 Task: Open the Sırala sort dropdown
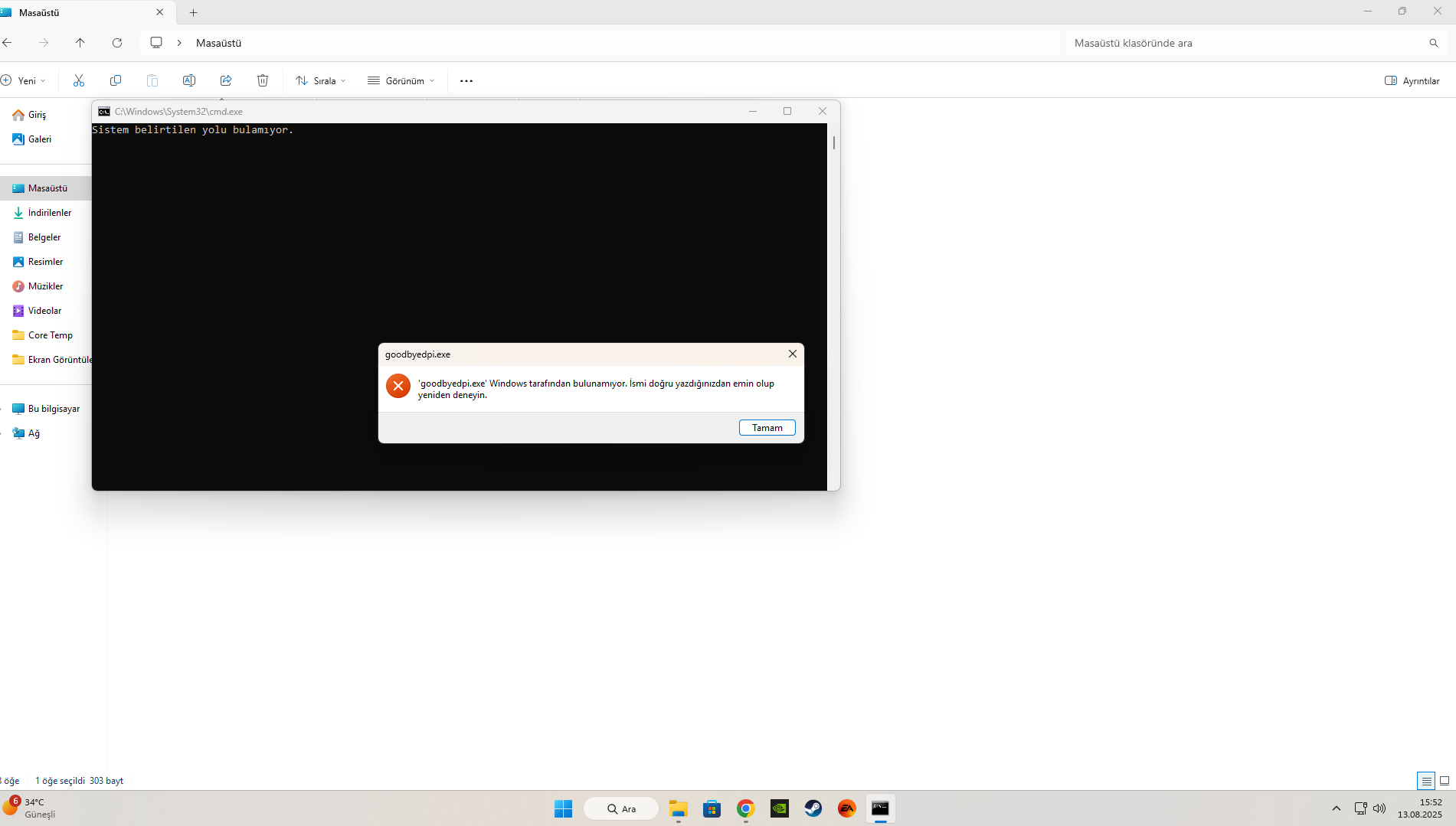pos(321,80)
